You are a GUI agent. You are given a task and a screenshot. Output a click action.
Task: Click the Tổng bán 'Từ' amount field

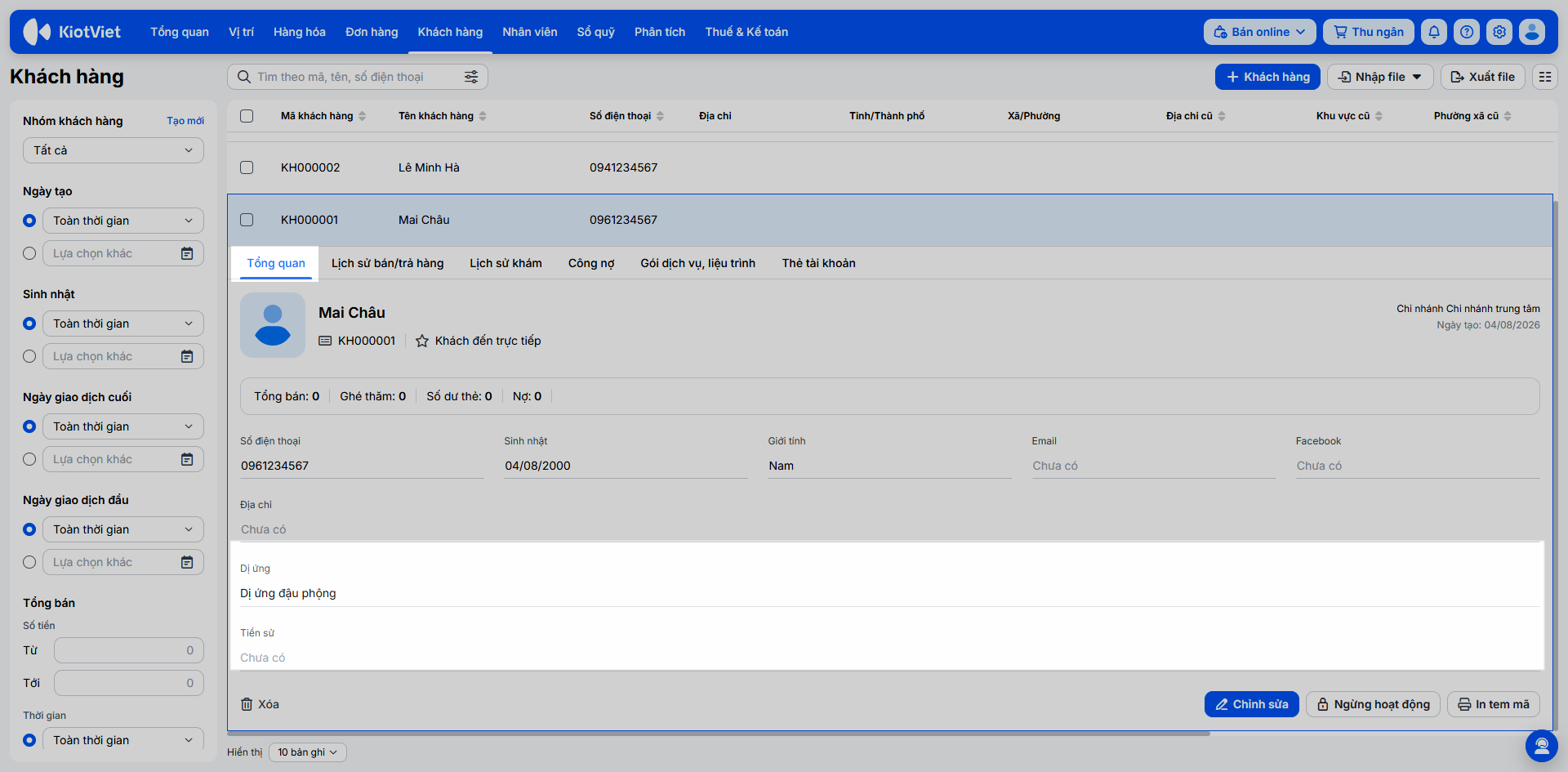click(129, 650)
